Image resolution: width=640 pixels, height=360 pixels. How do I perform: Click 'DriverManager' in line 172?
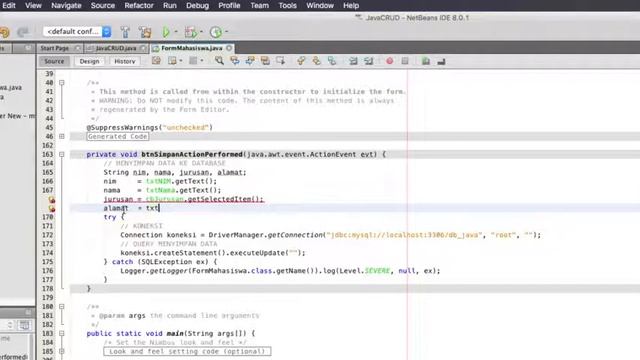(x=236, y=235)
